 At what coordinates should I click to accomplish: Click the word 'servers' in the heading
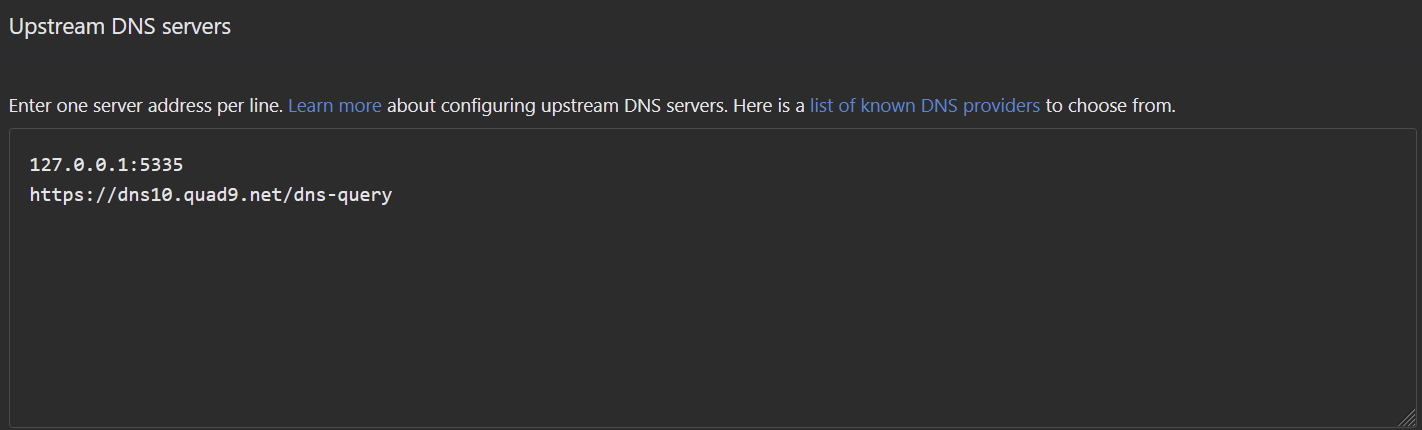click(x=196, y=27)
